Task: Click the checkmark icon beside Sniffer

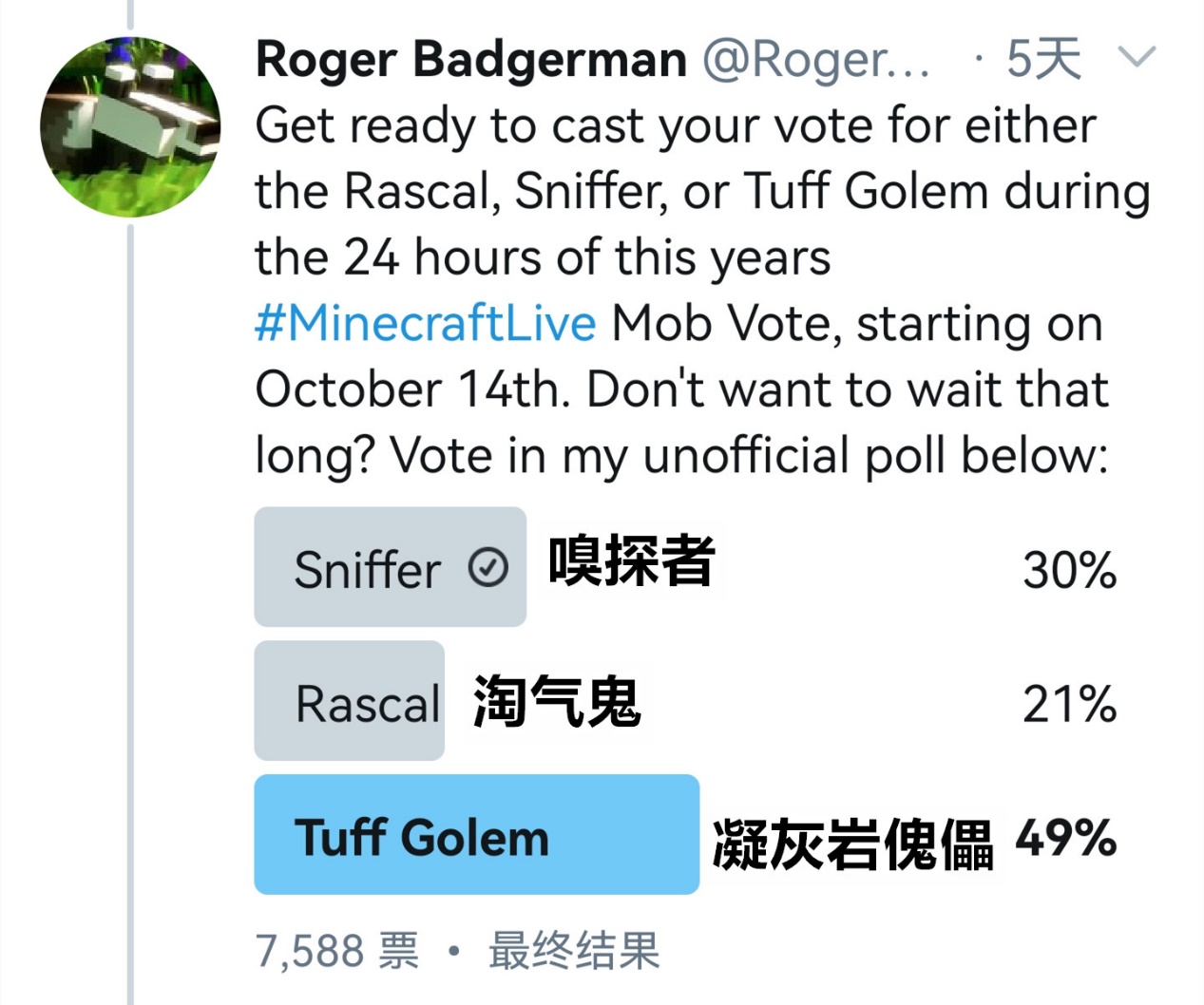Action: tap(488, 568)
